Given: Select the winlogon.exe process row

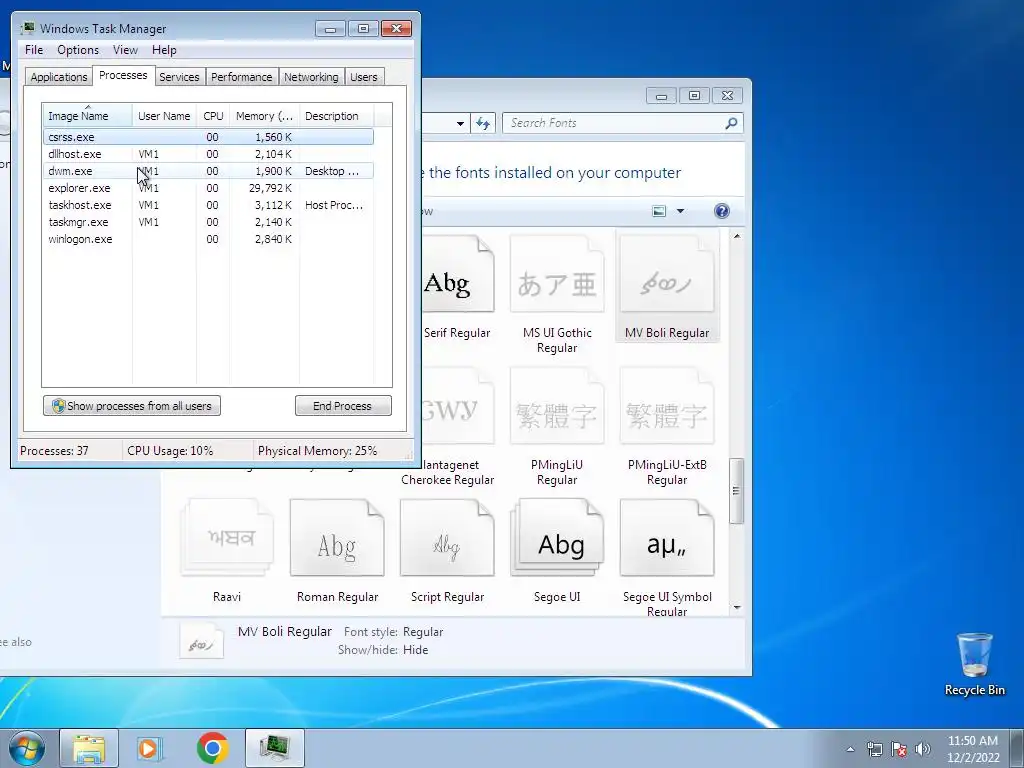Looking at the screenshot, I should (208, 239).
